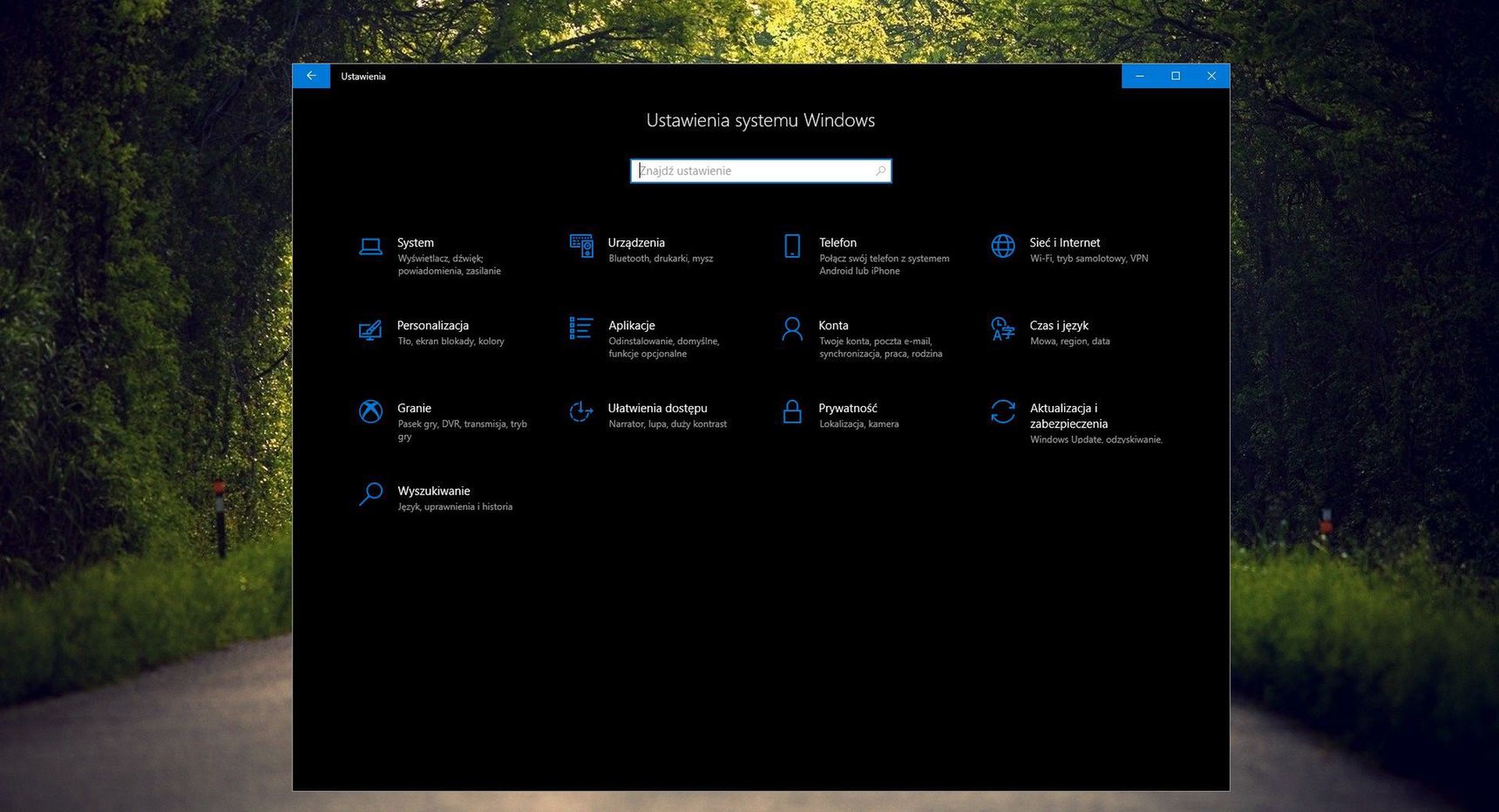Select the Czas i język label

click(1059, 326)
